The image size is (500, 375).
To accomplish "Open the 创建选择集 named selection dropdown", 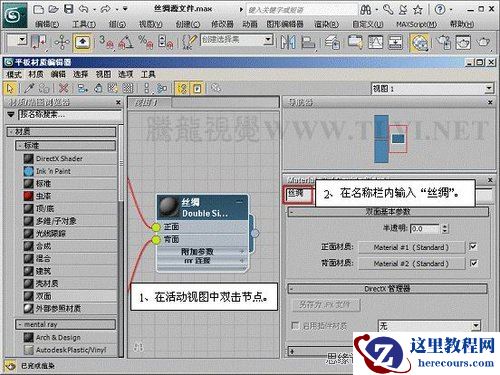I will tap(268, 40).
